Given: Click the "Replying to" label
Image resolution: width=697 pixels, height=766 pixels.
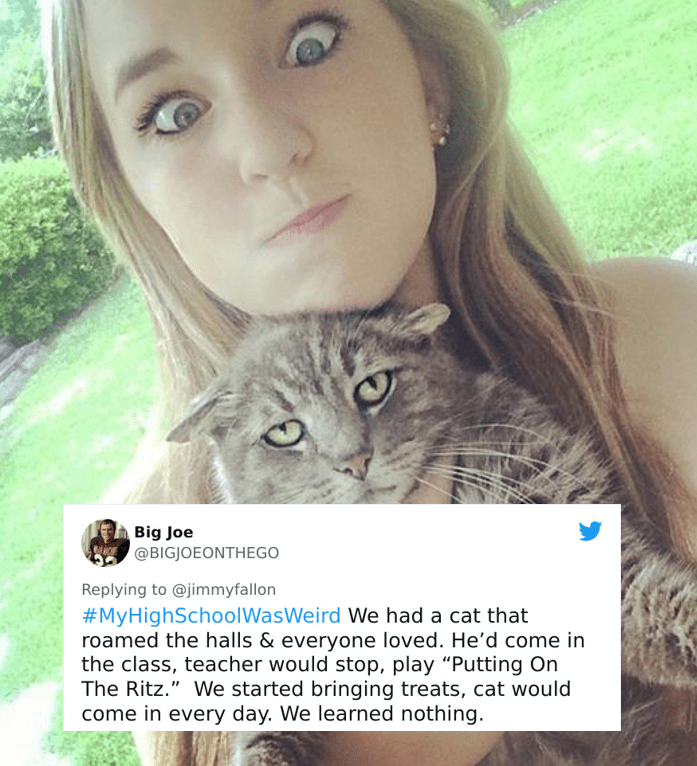Looking at the screenshot, I should tap(124, 590).
